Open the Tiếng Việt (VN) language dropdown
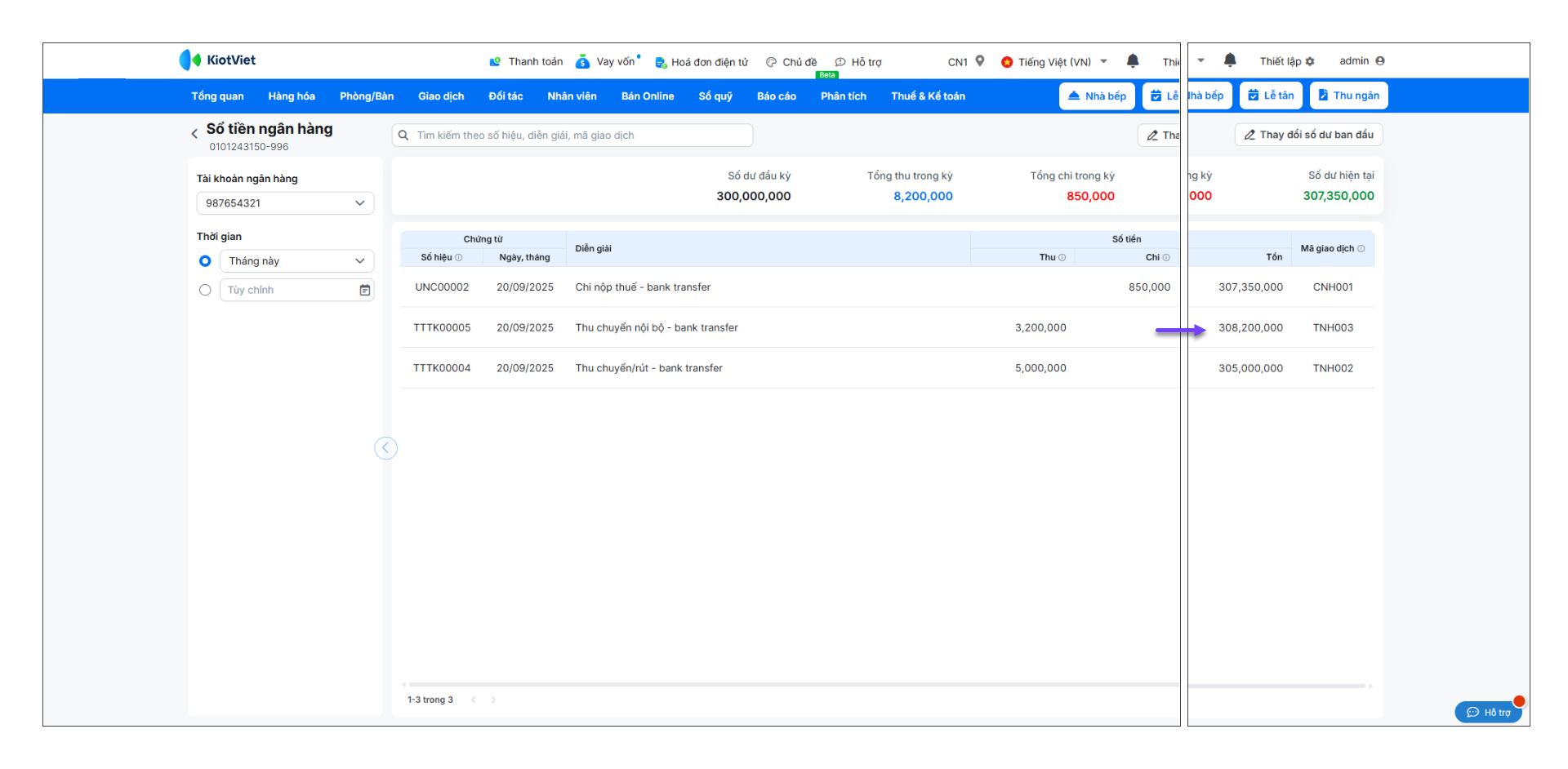The image size is (1568, 769). [1054, 62]
